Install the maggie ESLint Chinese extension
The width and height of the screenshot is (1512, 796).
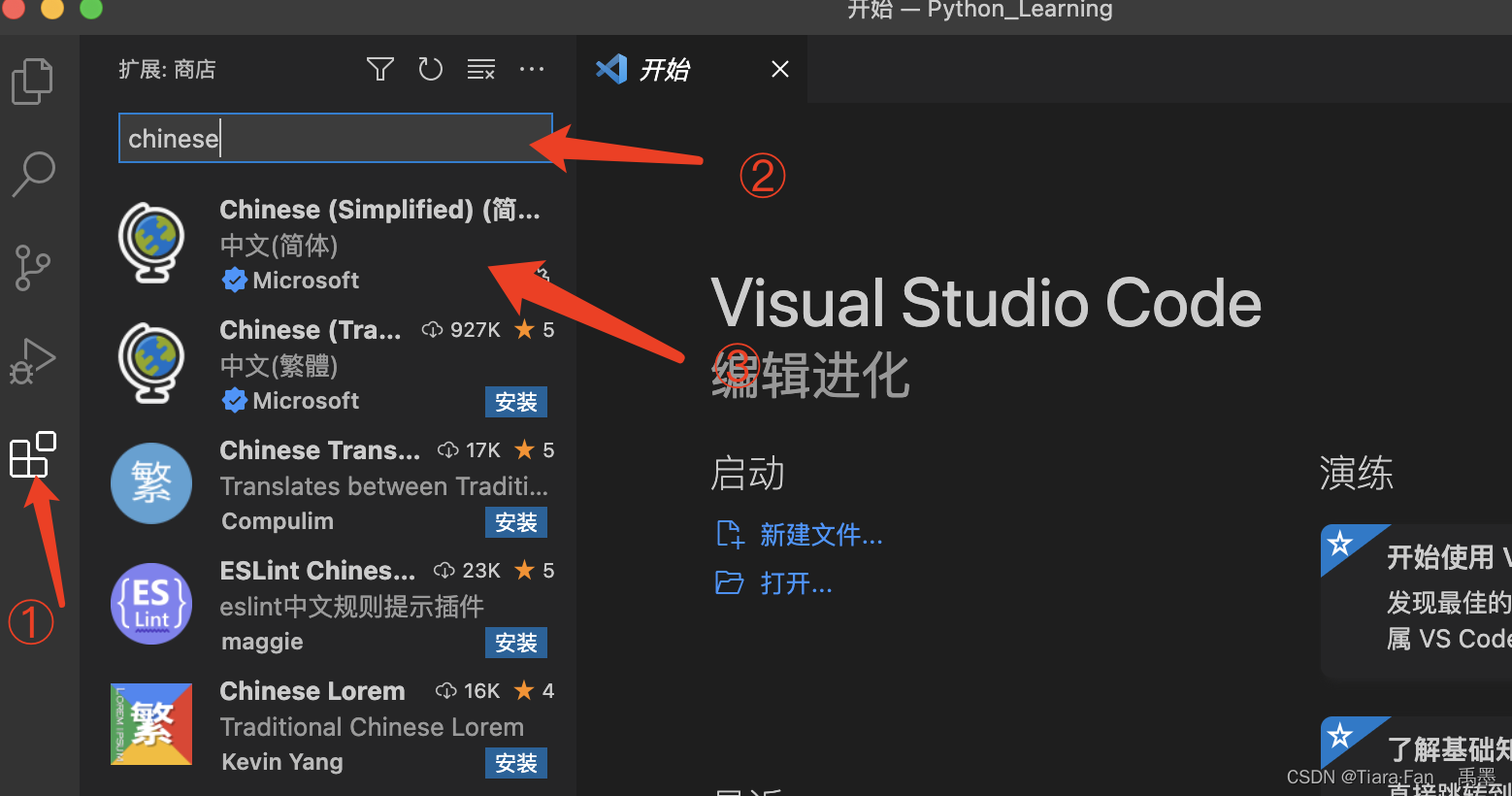(x=516, y=643)
